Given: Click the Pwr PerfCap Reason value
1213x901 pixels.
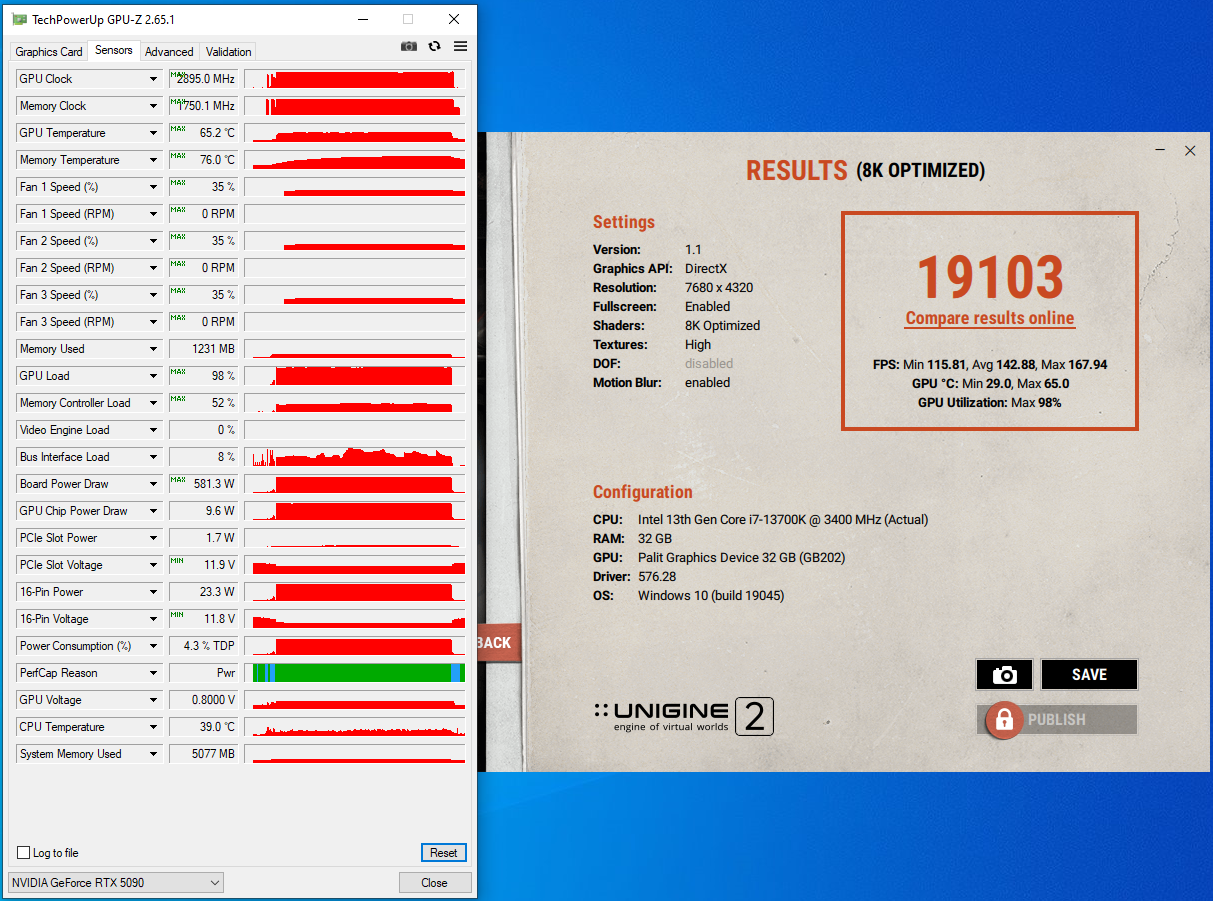Looking at the screenshot, I should coord(226,673).
